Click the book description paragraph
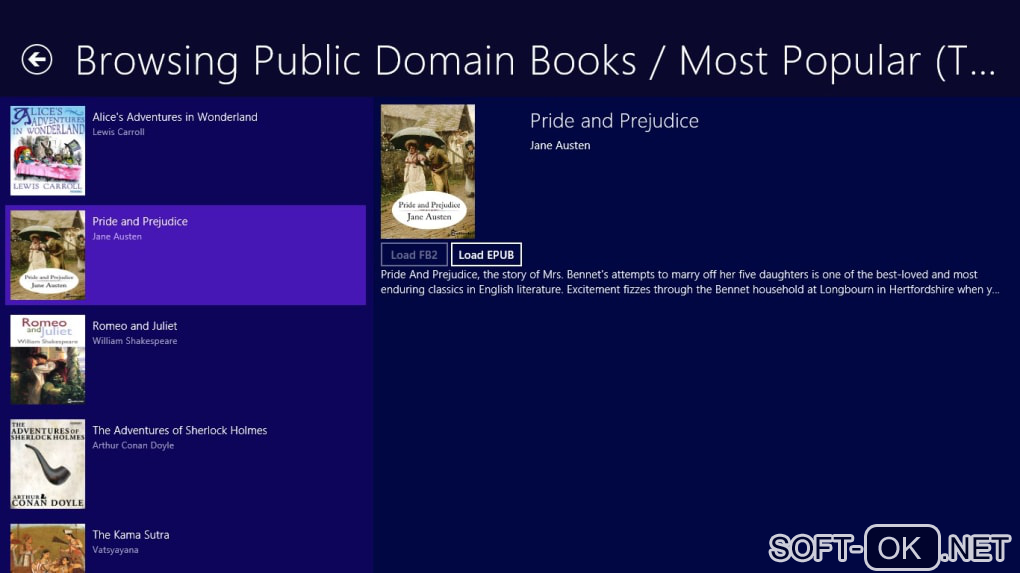 pos(690,282)
